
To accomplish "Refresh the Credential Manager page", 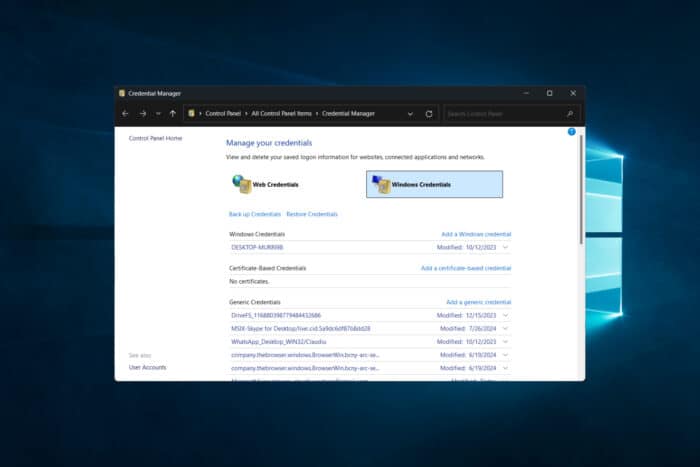I will point(429,114).
